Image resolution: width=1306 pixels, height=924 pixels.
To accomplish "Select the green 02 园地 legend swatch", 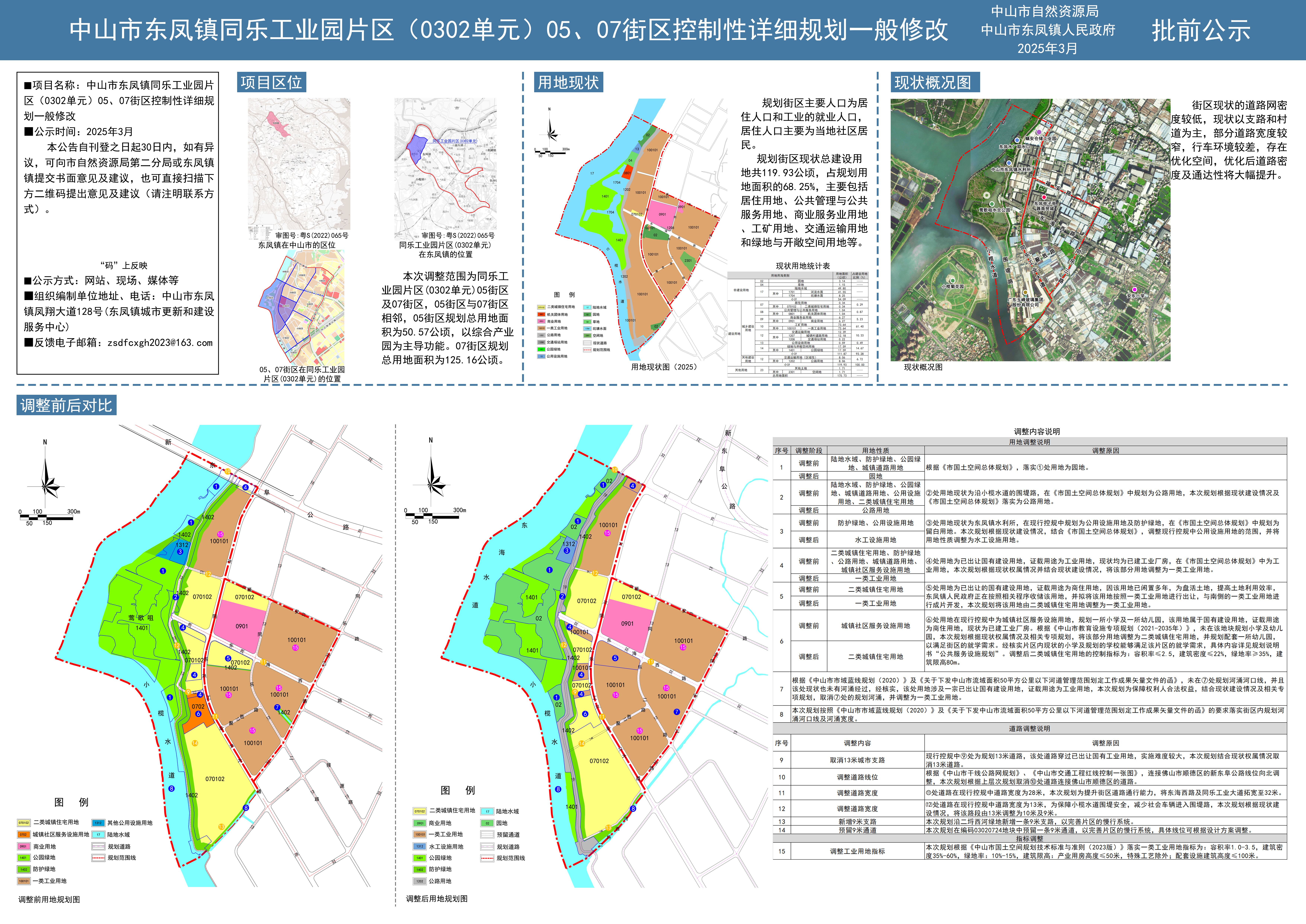I will [x=487, y=823].
